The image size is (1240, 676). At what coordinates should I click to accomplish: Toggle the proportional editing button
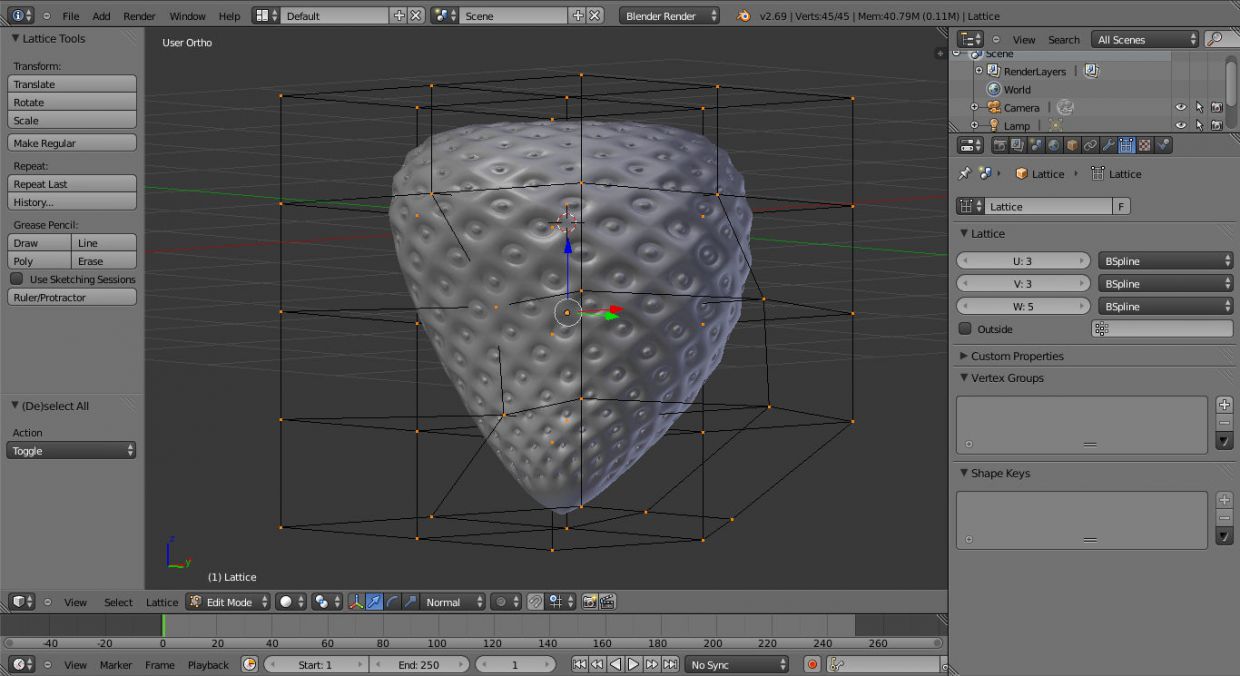point(506,602)
